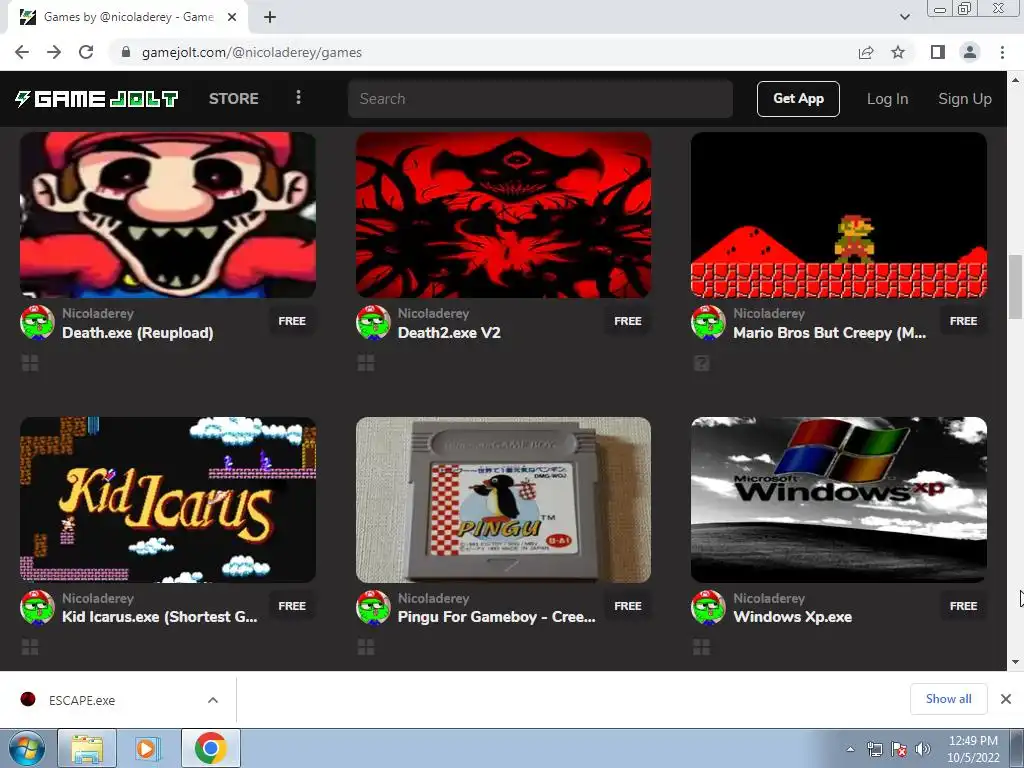The image size is (1024, 768).
Task: Click the Get App button
Action: (x=798, y=99)
